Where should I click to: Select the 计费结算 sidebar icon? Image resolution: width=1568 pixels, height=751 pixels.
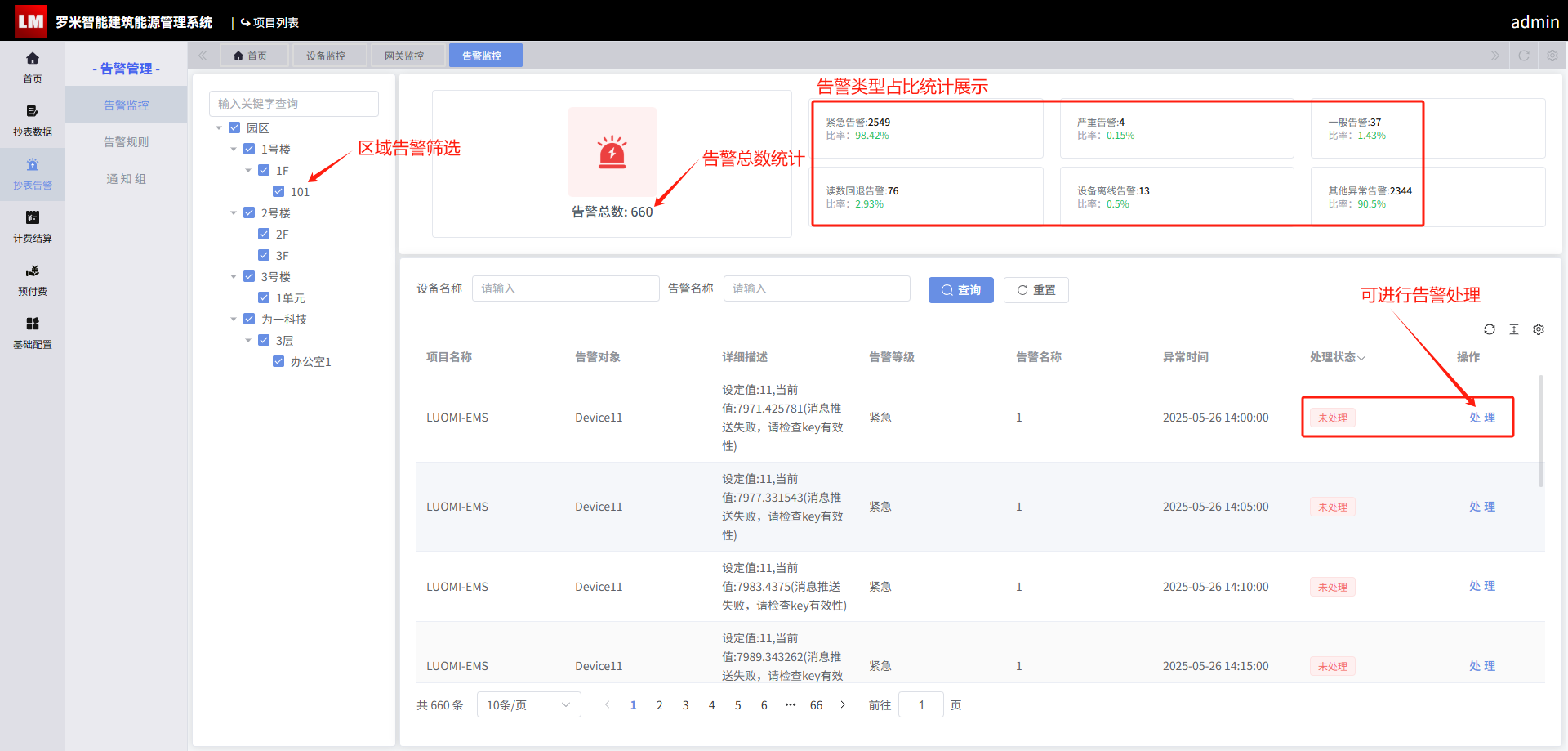tap(32, 226)
